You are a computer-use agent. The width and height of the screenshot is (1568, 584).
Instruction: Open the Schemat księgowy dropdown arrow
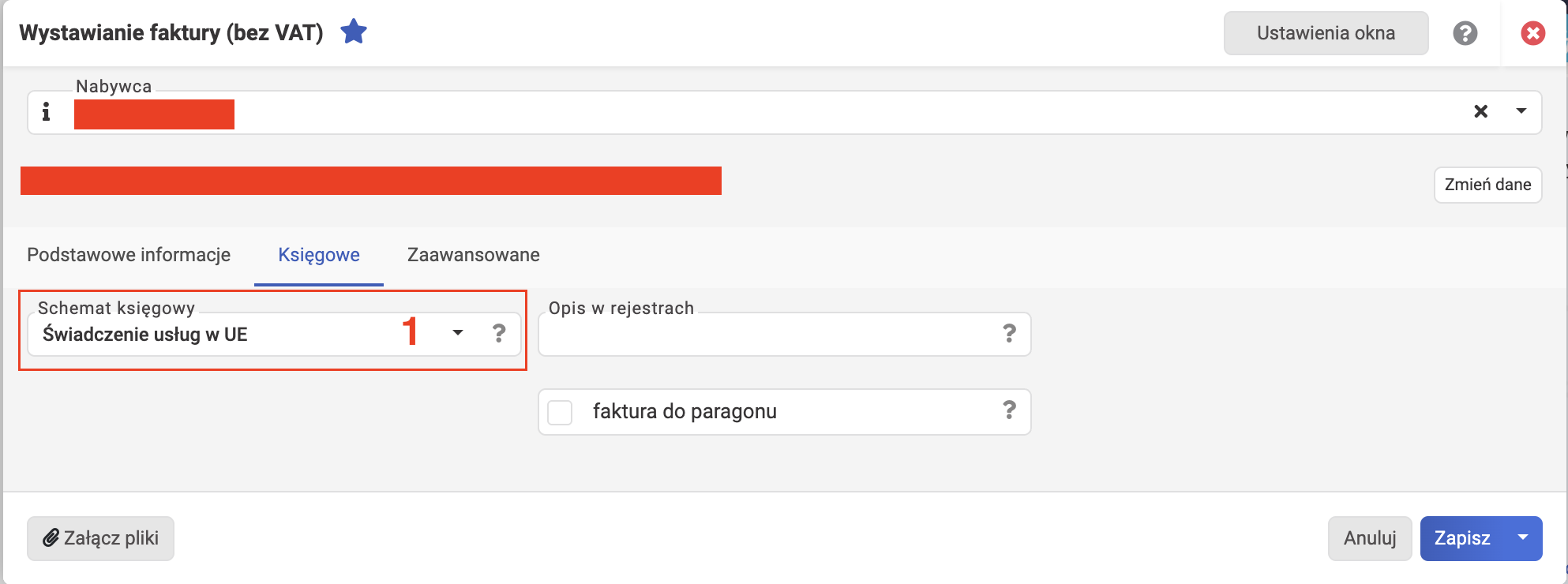[458, 333]
